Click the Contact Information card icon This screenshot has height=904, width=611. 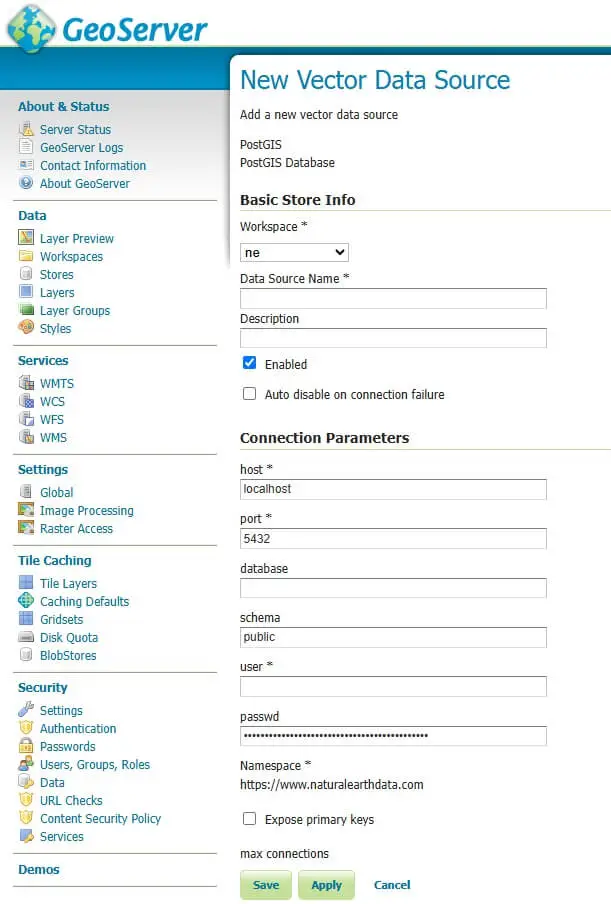click(x=26, y=165)
